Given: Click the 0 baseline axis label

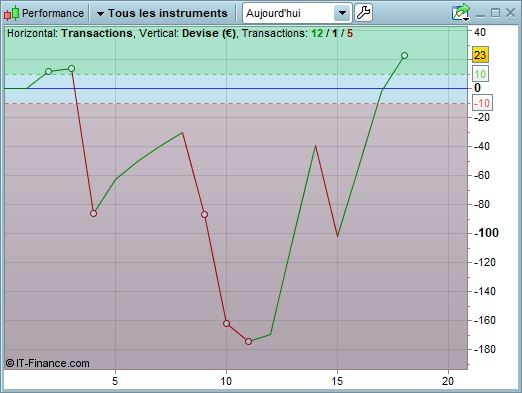Looking at the screenshot, I should point(477,88).
